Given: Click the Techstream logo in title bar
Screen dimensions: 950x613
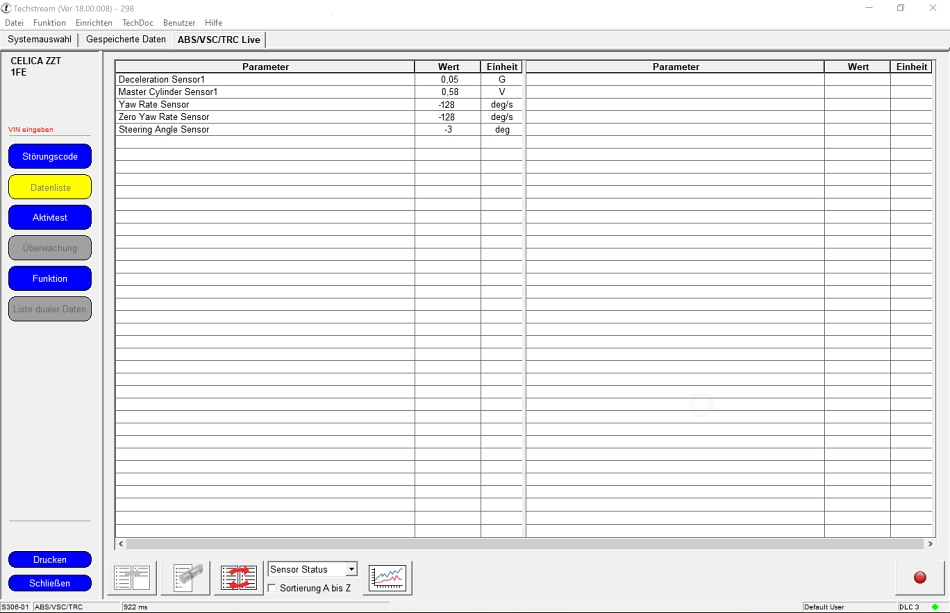Looking at the screenshot, I should pyautogui.click(x=6, y=8).
